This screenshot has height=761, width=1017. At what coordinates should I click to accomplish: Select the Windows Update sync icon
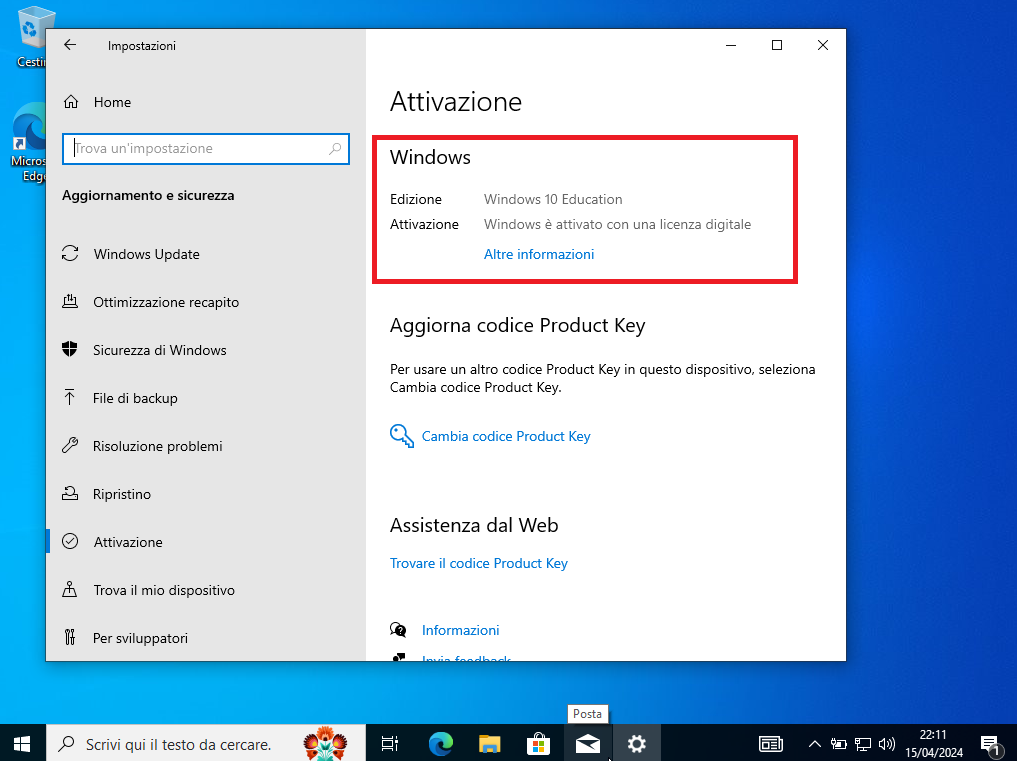70,254
